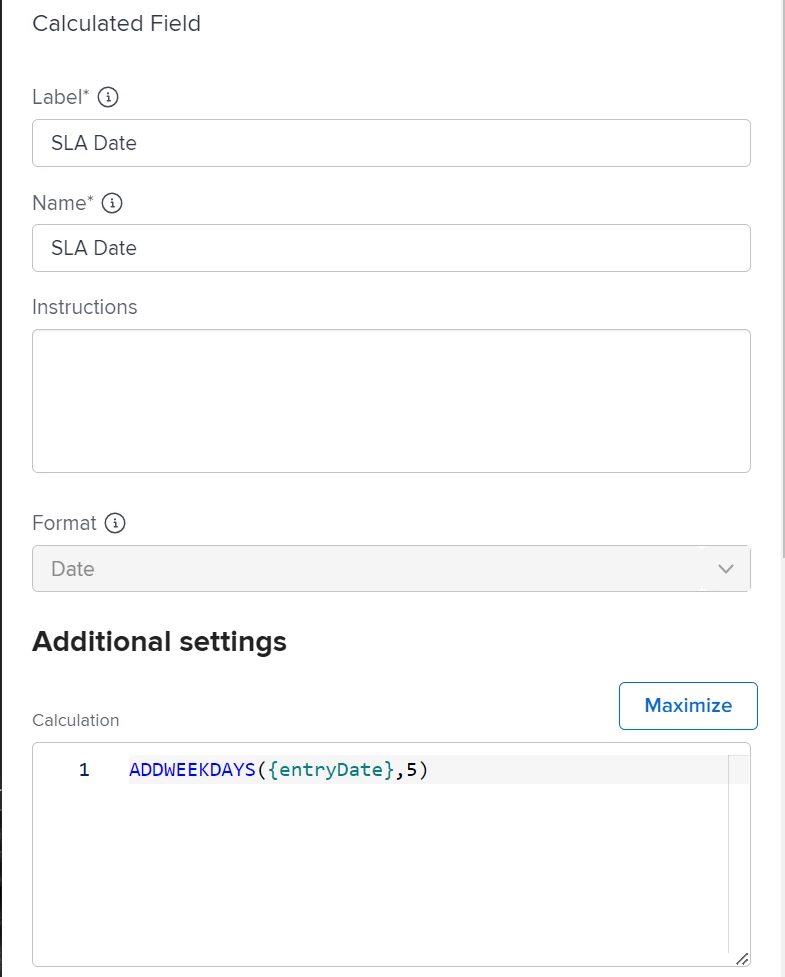The height and width of the screenshot is (977, 785).
Task: Select line number 1 in the editor gutter
Action: [84, 770]
